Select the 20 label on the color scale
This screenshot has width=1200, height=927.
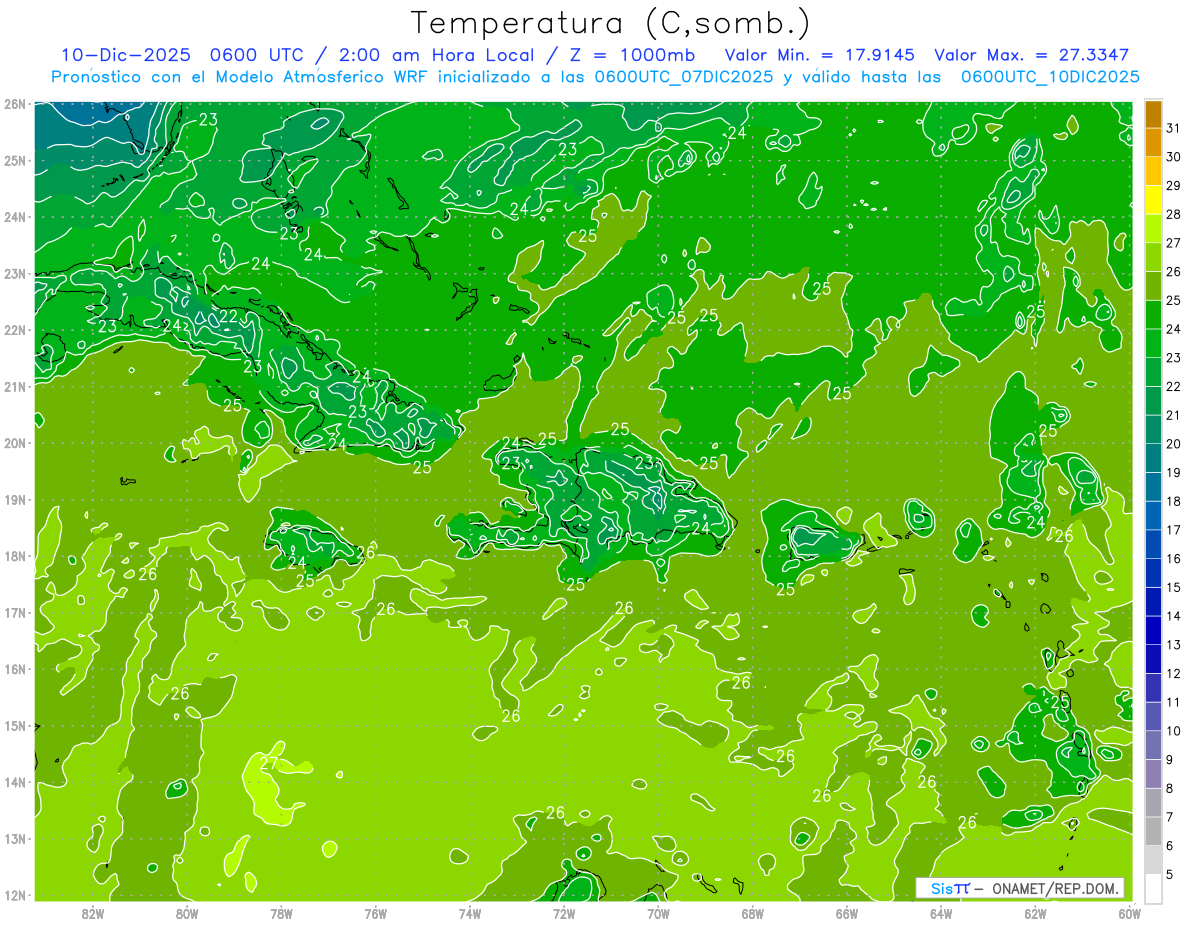click(1174, 443)
